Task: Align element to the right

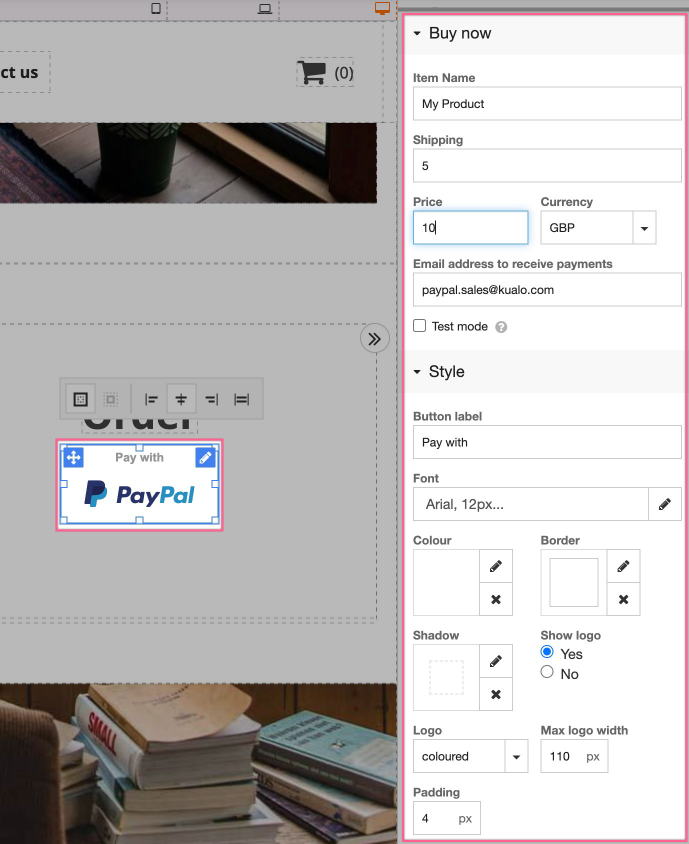Action: pyautogui.click(x=212, y=399)
